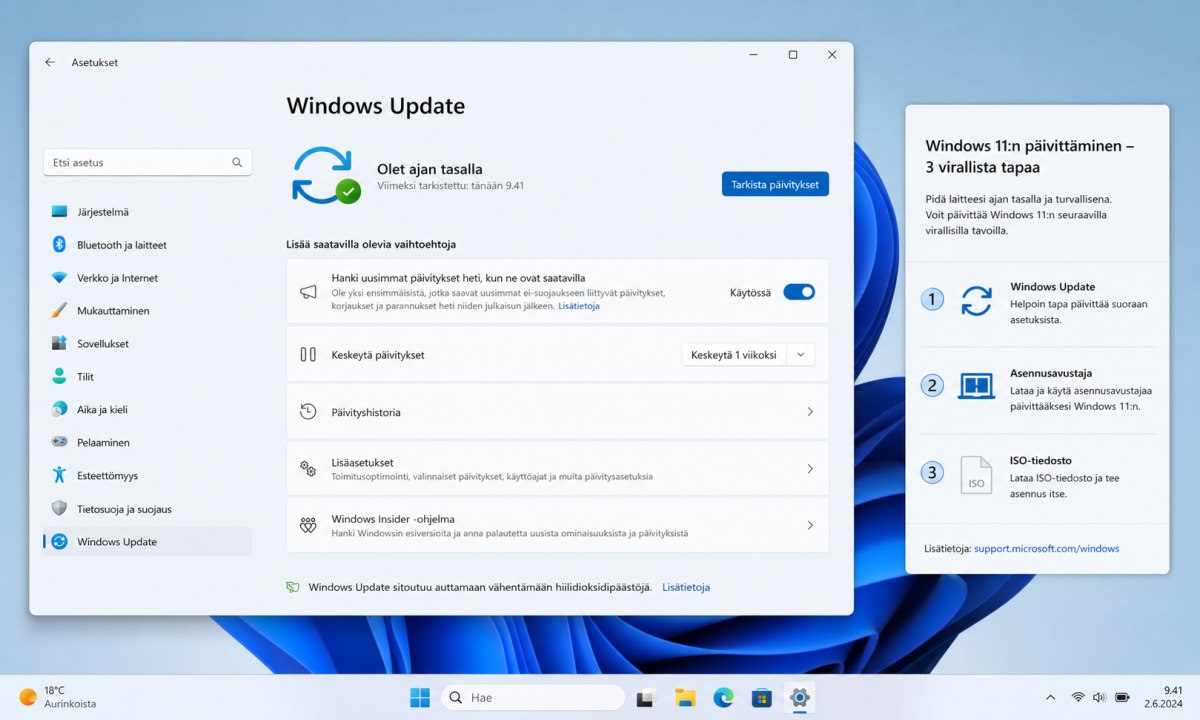Click the Wi-Fi icon beside Verkko ja Internet

point(59,278)
